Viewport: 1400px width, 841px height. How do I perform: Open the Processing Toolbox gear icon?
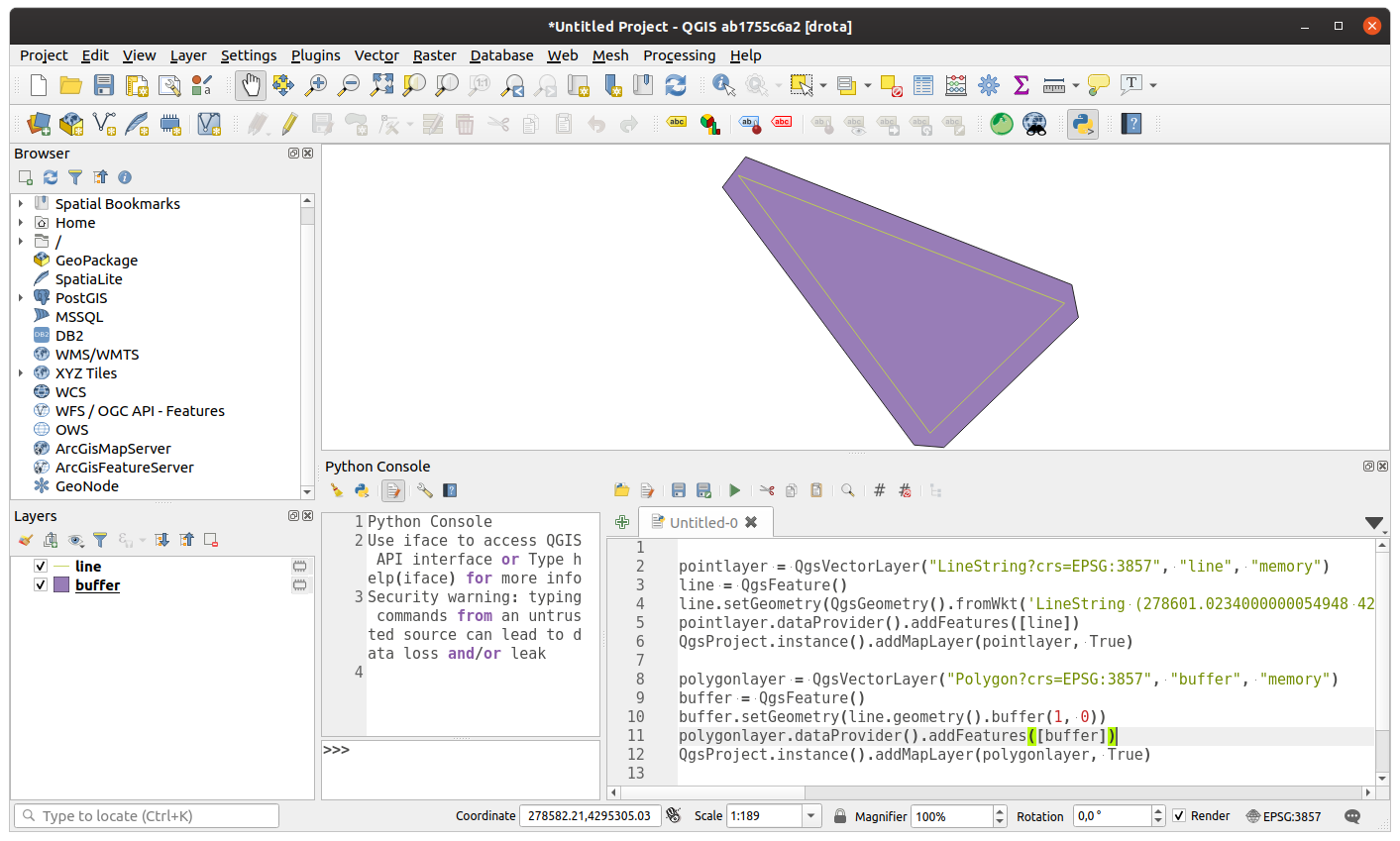988,85
